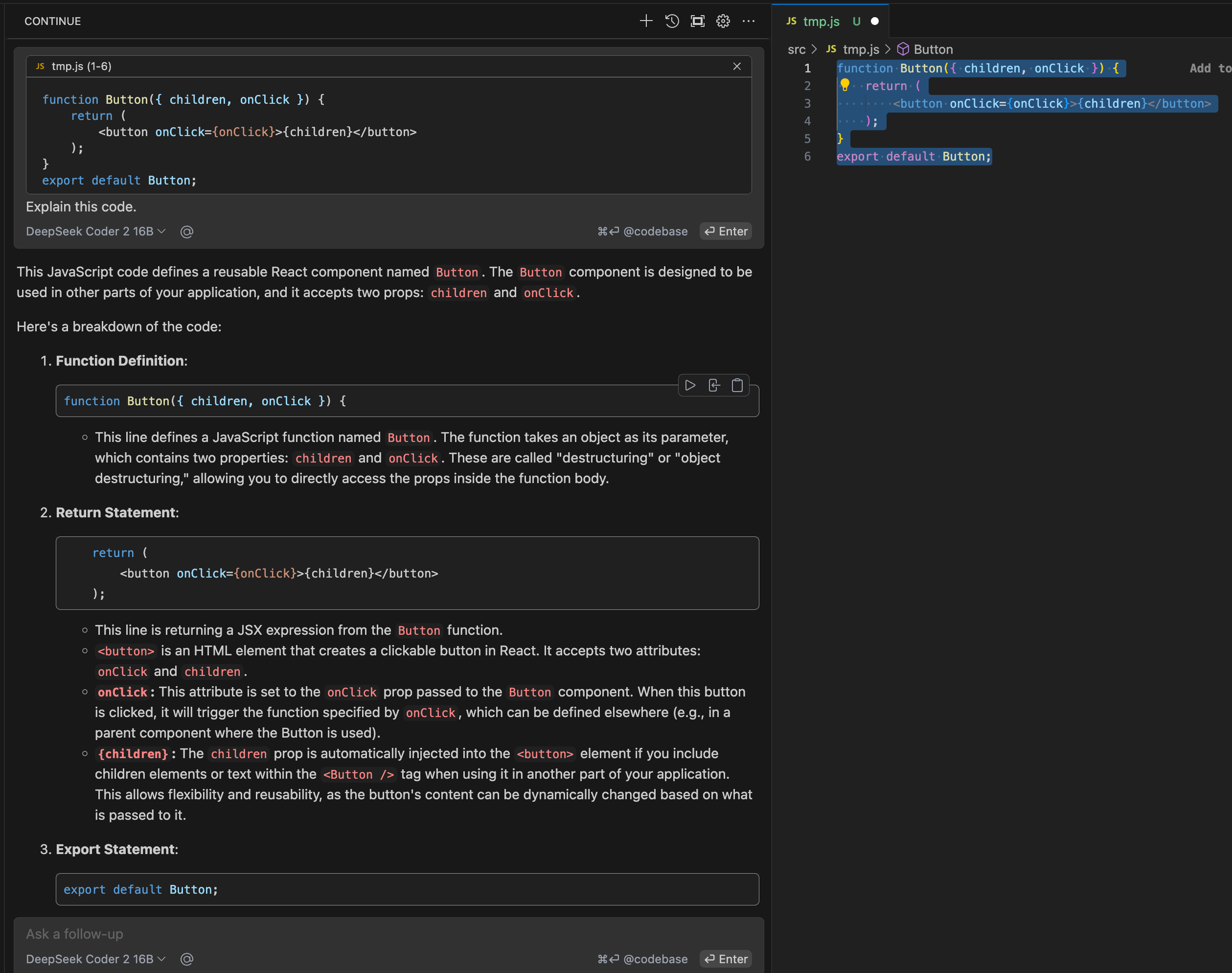Start a new Continue session
Image resolution: width=1232 pixels, height=973 pixels.
tap(646, 21)
